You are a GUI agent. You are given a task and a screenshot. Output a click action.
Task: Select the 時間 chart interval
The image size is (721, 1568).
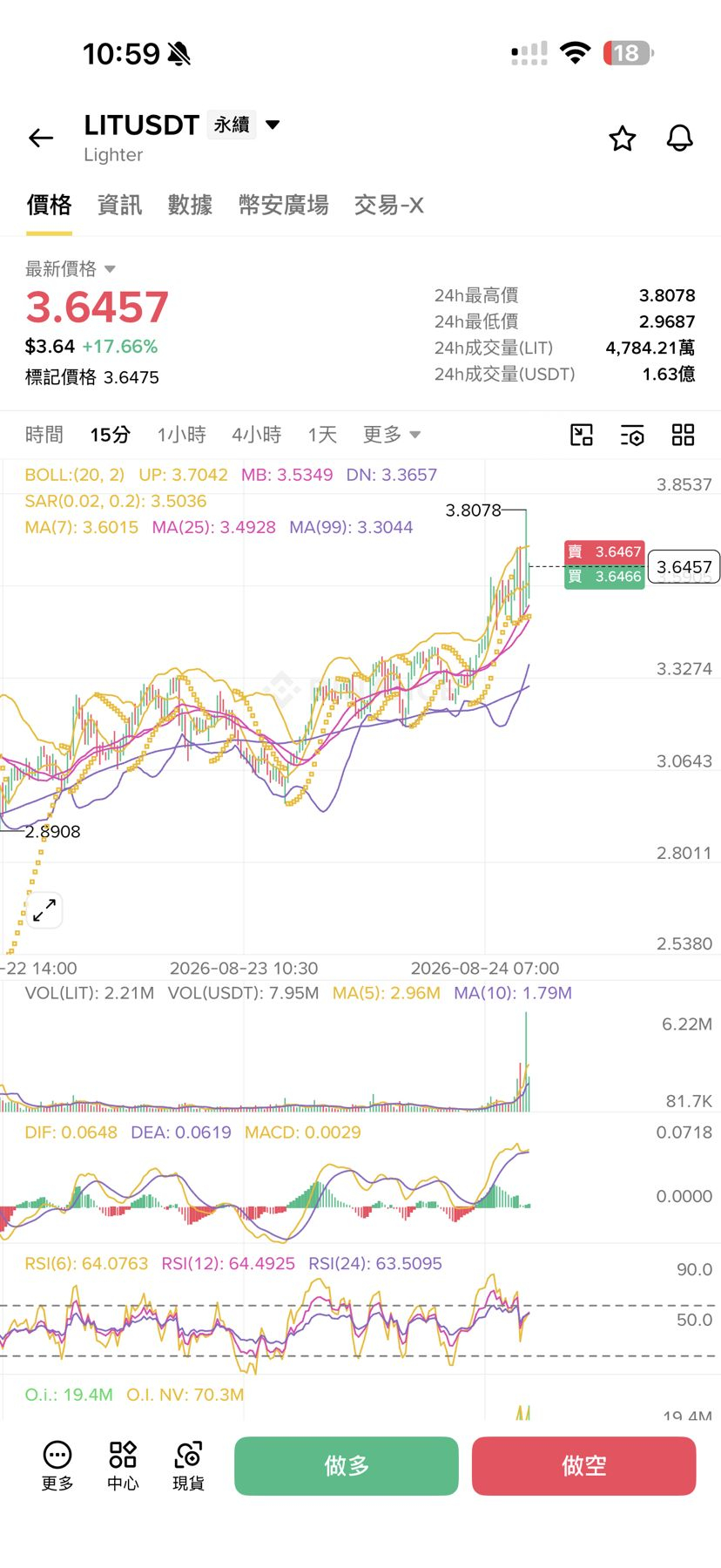[44, 435]
